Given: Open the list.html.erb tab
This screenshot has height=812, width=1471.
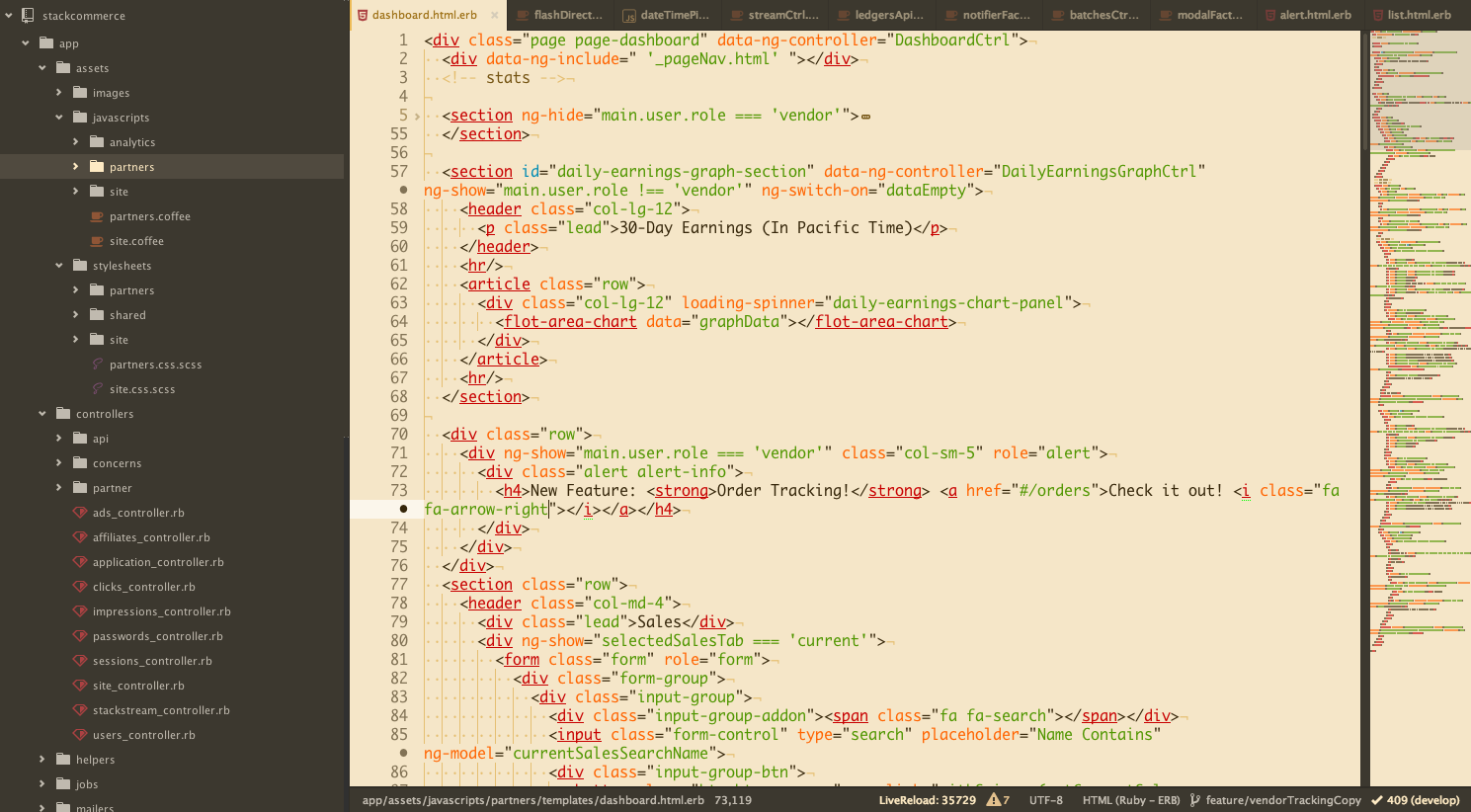Looking at the screenshot, I should [x=1419, y=15].
